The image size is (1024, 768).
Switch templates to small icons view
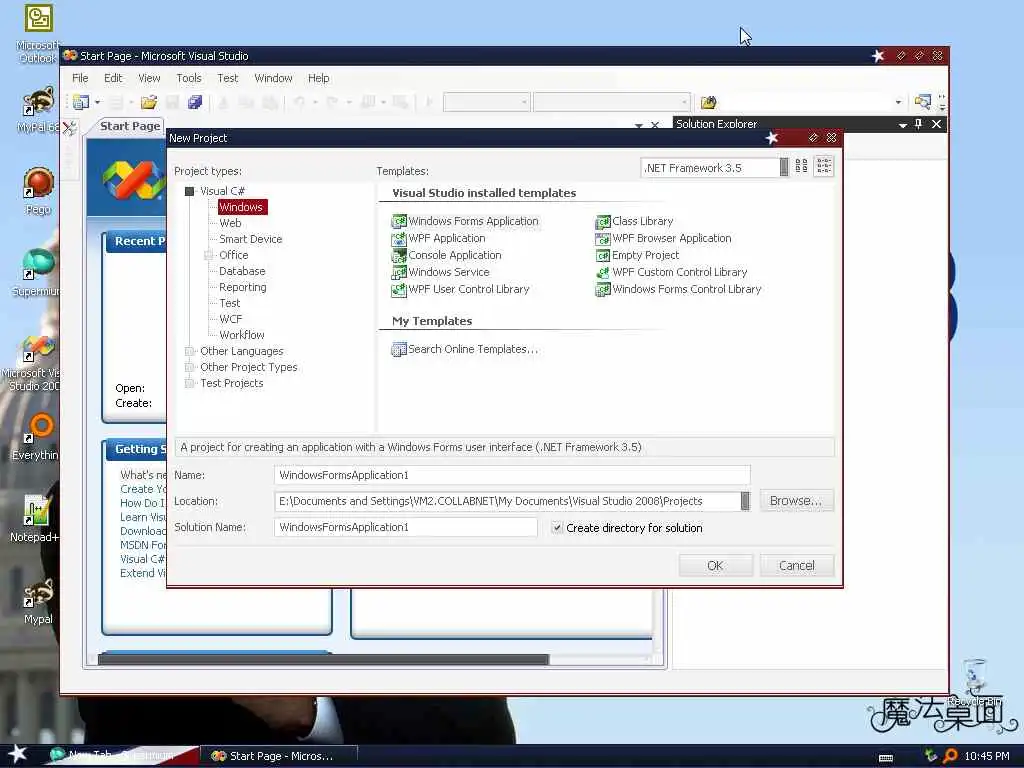click(824, 167)
